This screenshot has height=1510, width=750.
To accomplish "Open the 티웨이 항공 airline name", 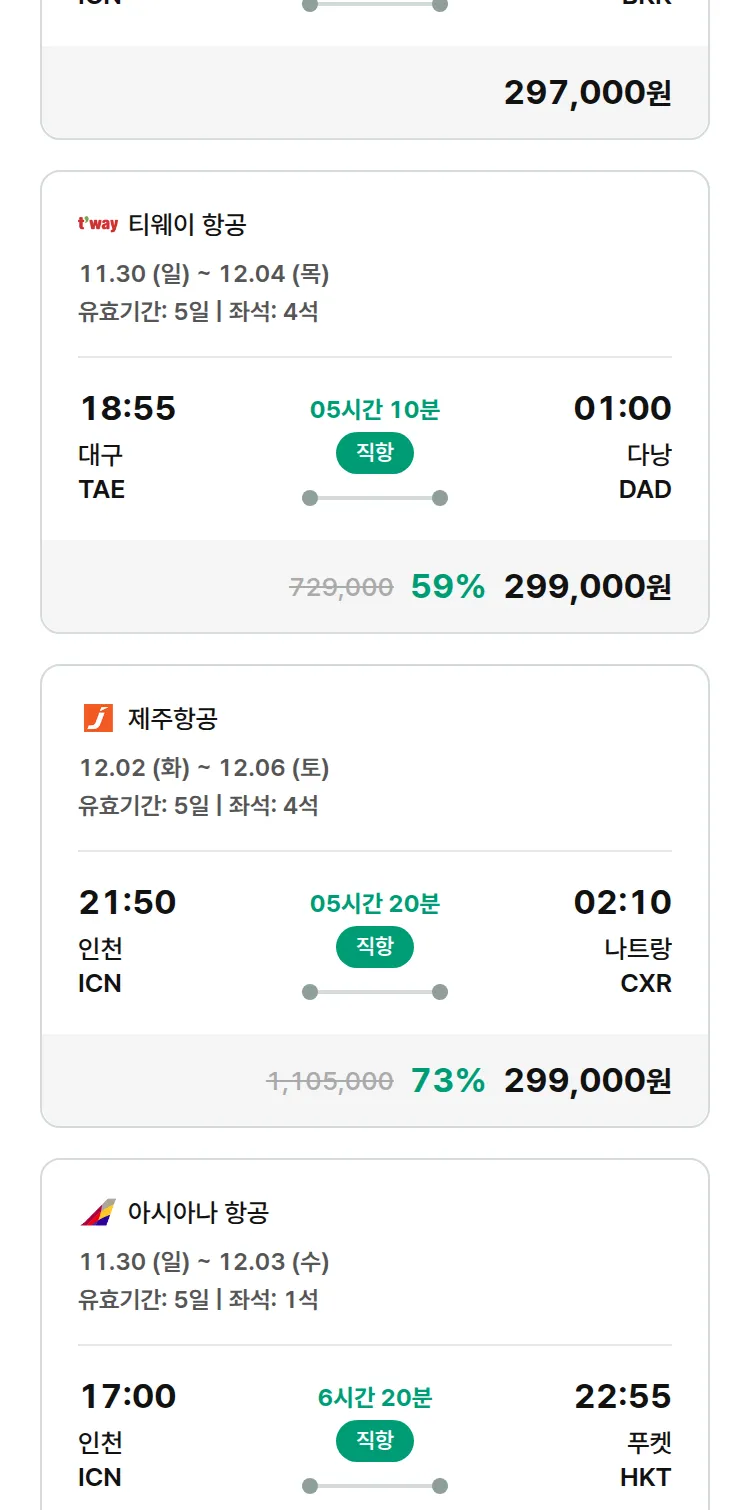I will (x=187, y=224).
